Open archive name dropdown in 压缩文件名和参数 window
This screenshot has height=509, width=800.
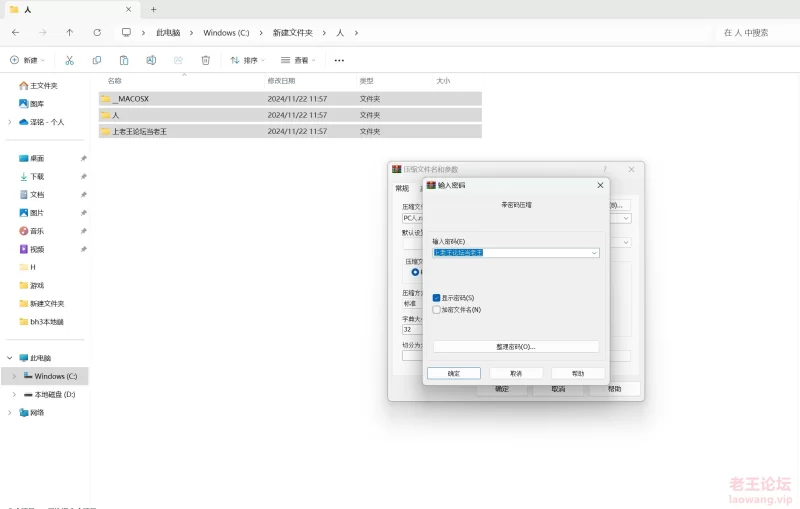626,218
